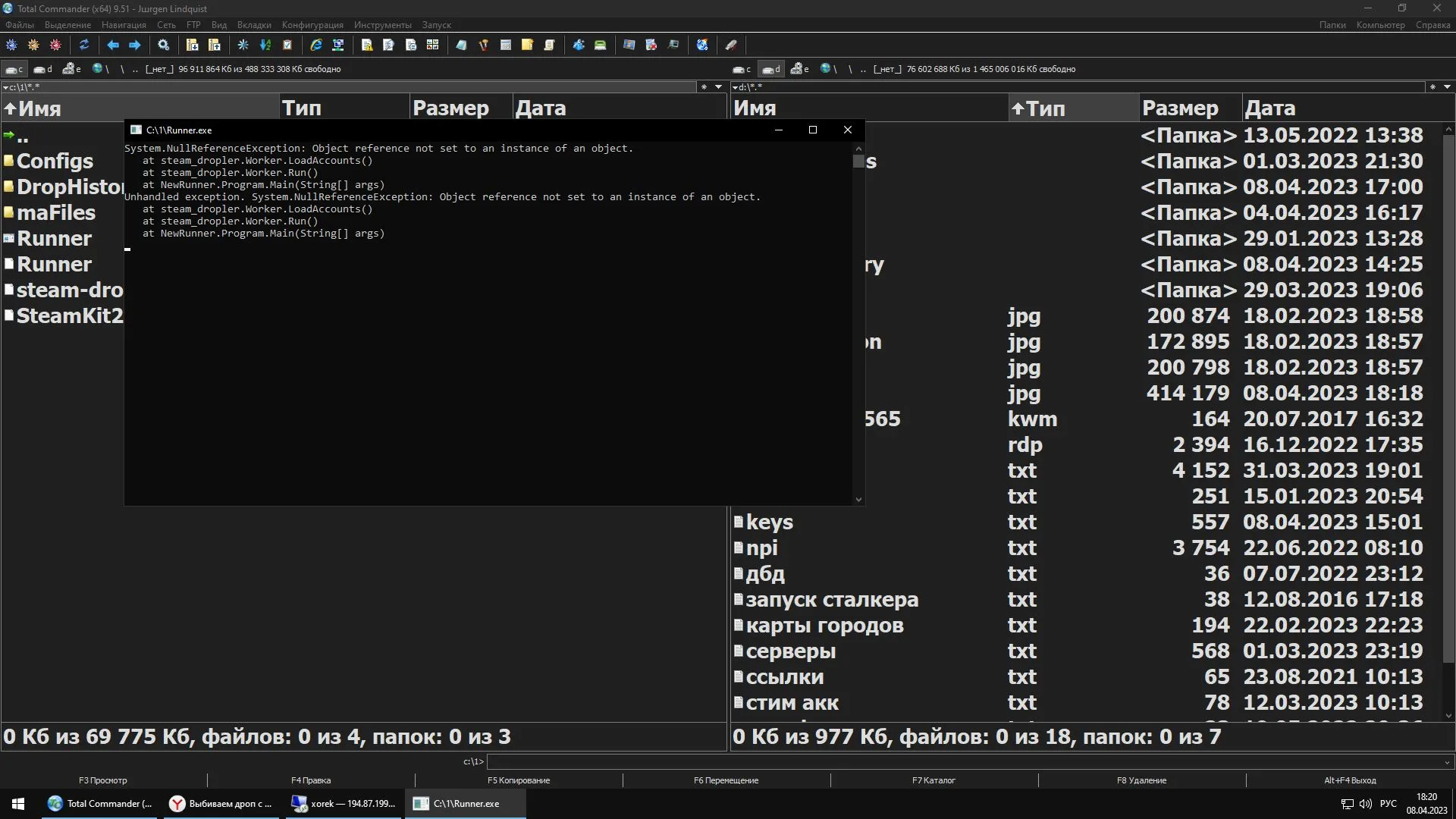This screenshot has width=1456, height=819.
Task: Open the Инструменты menu
Action: 383,25
